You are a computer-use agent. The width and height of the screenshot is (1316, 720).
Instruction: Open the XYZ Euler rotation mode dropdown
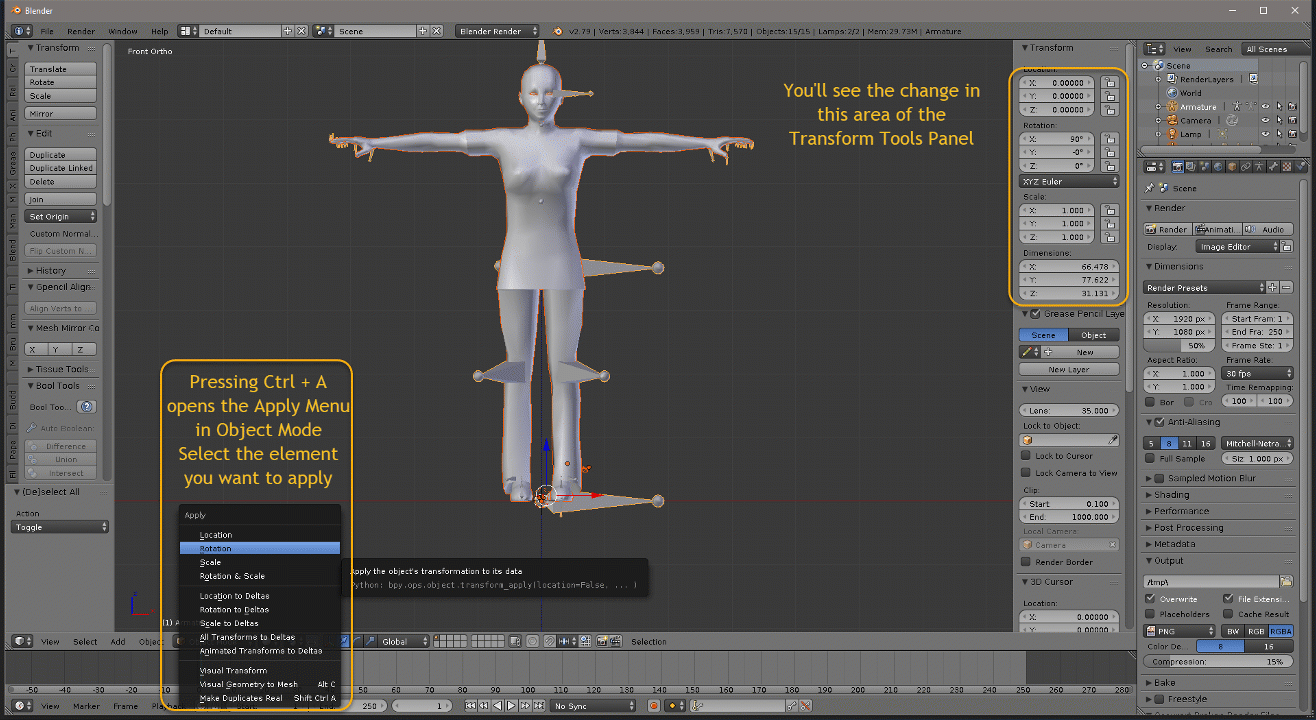point(1068,181)
